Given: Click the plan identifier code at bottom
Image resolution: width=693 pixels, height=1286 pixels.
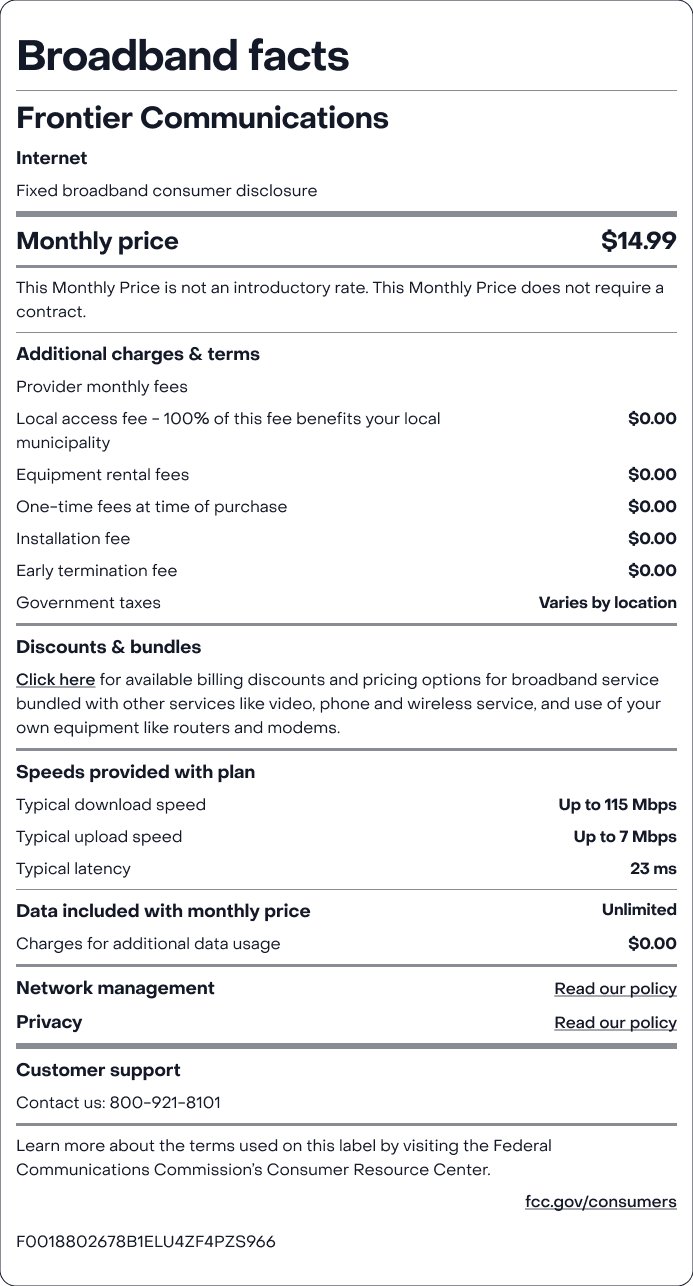Looking at the screenshot, I should coord(146,1242).
